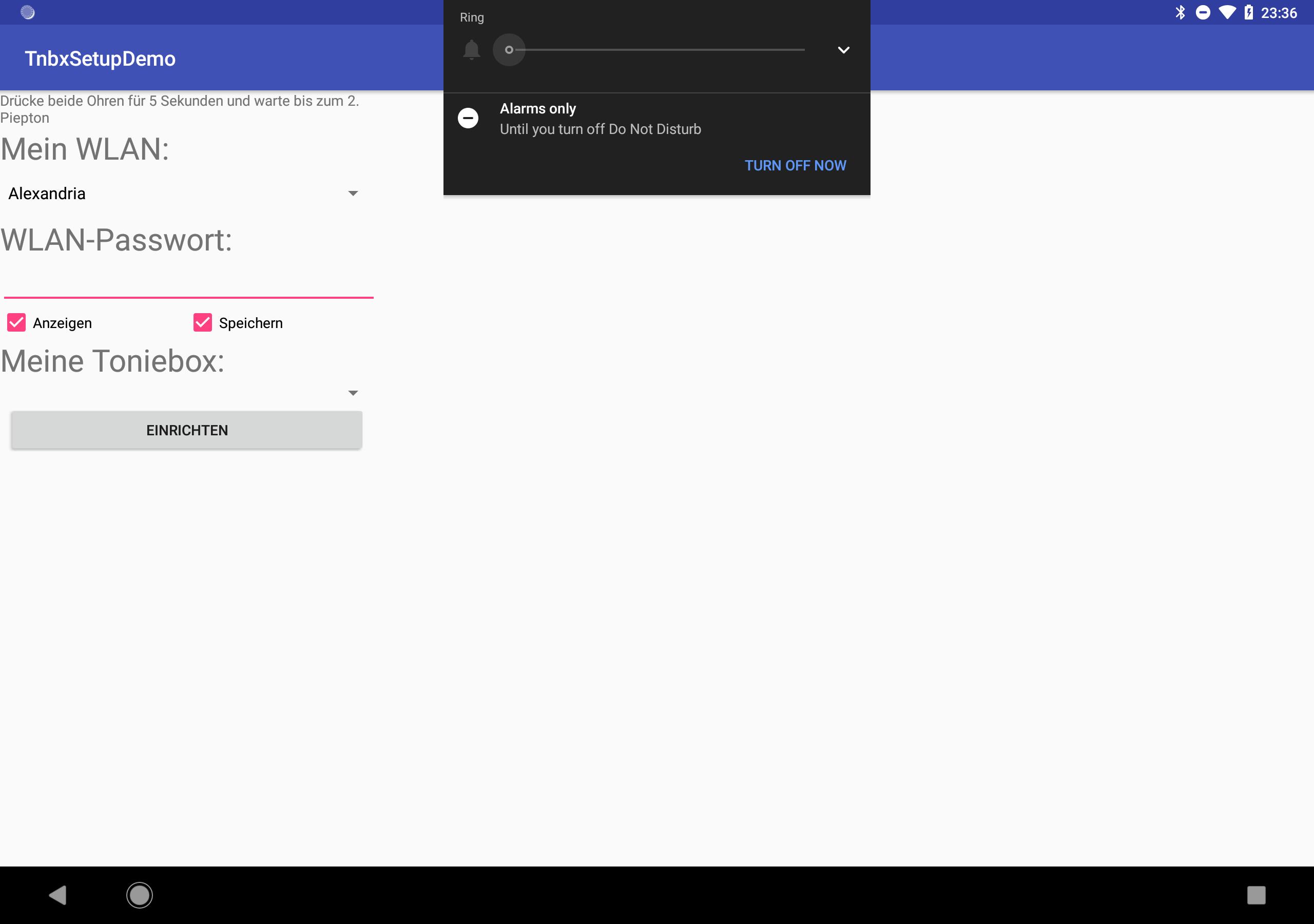Click the battery icon in the status bar
Screen dimensions: 1314x924
click(1248, 12)
